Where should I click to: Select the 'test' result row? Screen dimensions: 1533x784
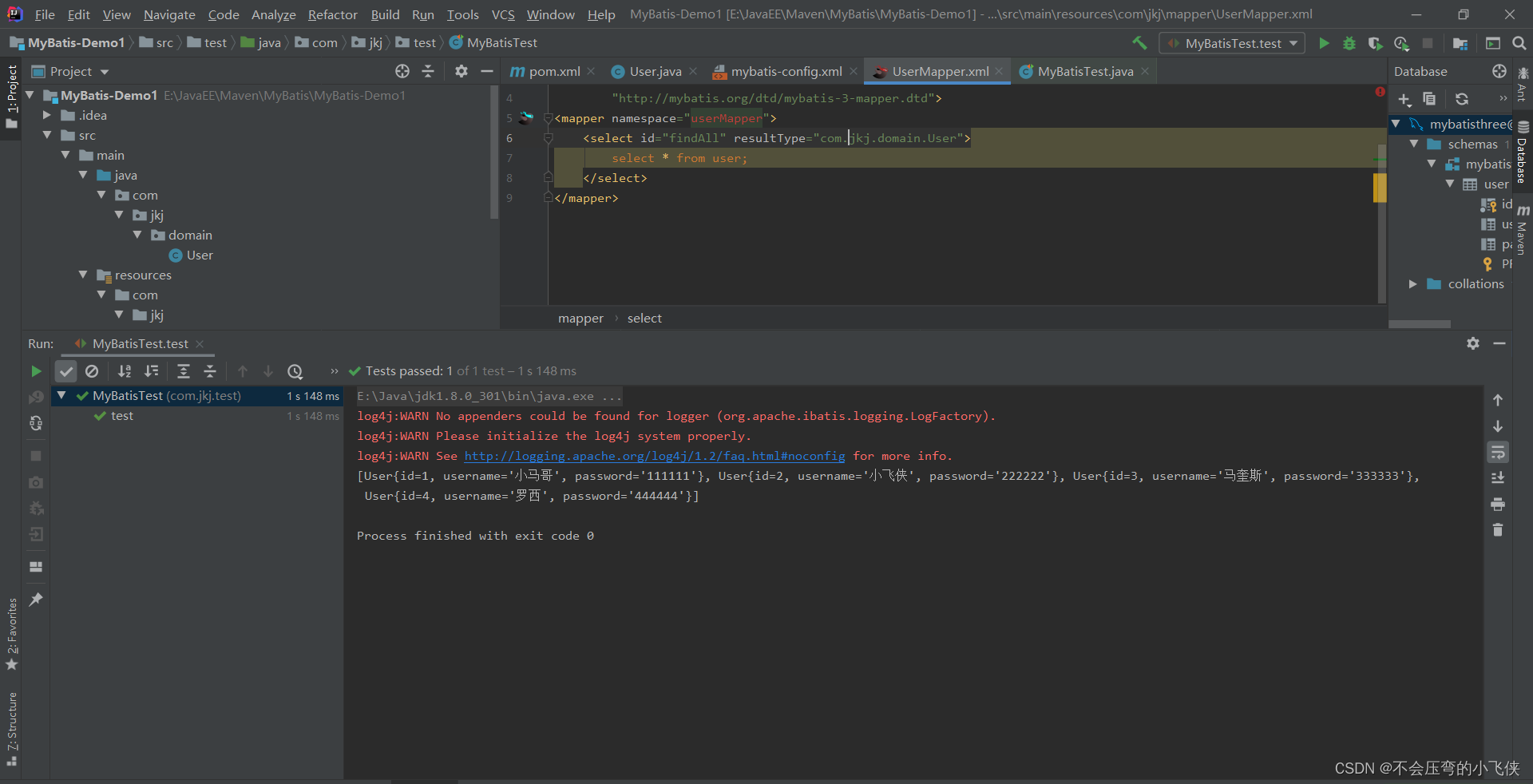(196, 416)
